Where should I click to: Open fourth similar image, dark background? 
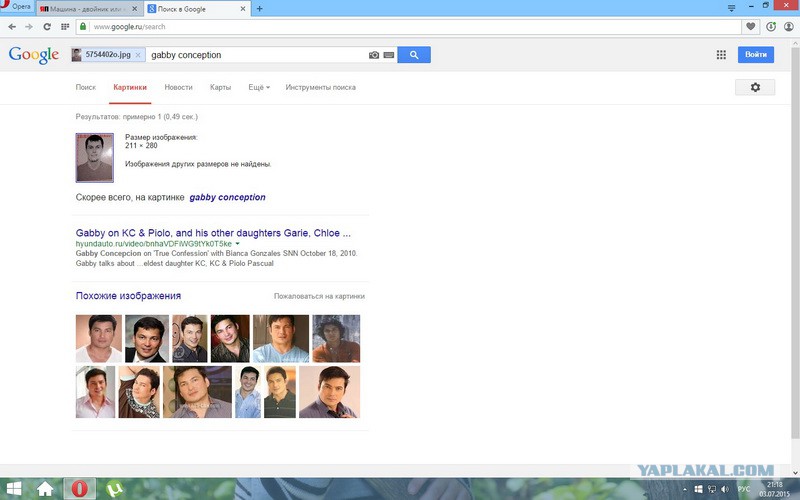pyautogui.click(x=230, y=338)
